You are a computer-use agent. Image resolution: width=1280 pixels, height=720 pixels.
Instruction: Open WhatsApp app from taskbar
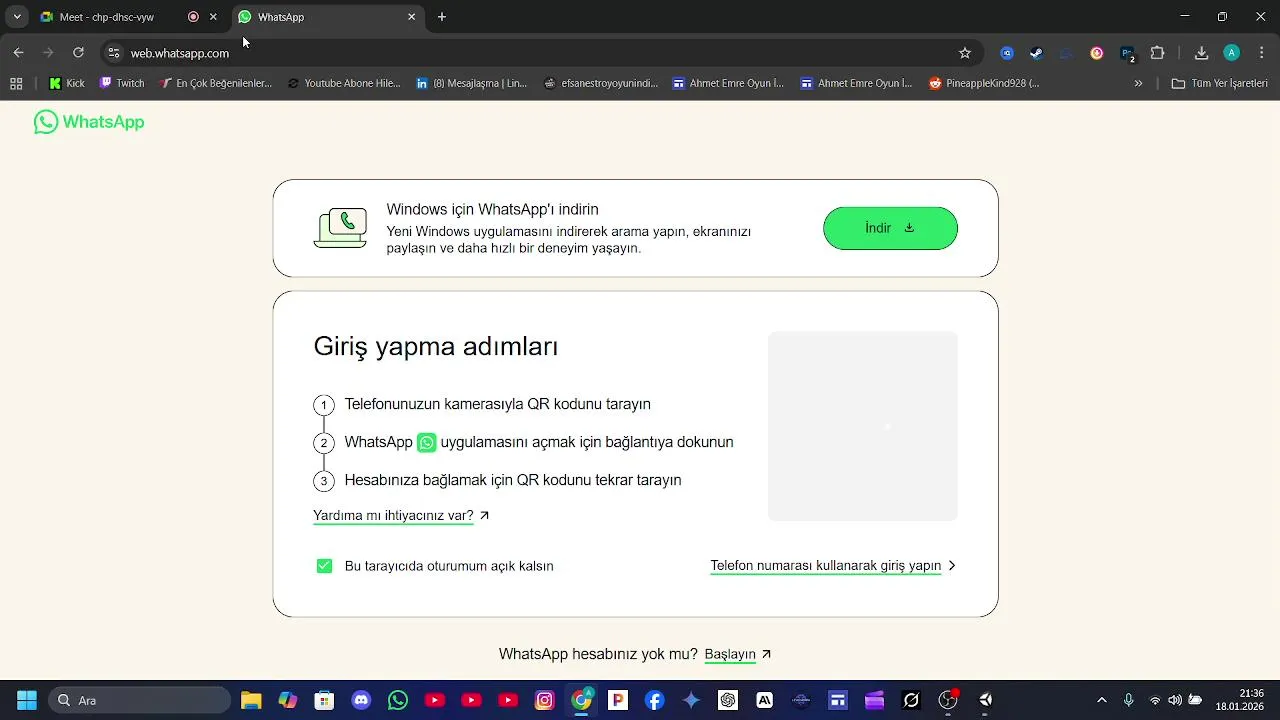click(398, 700)
